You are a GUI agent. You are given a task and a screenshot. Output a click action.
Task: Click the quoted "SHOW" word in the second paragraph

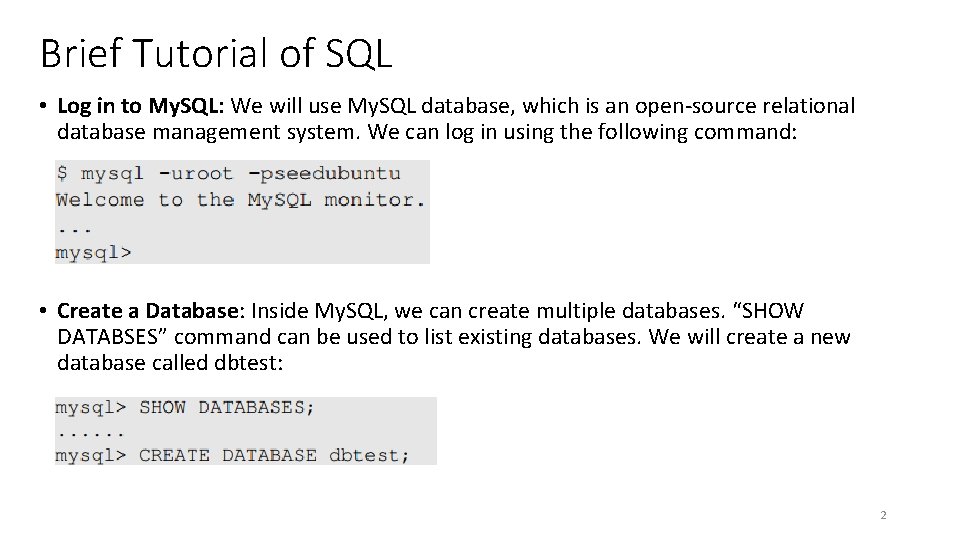(772, 311)
